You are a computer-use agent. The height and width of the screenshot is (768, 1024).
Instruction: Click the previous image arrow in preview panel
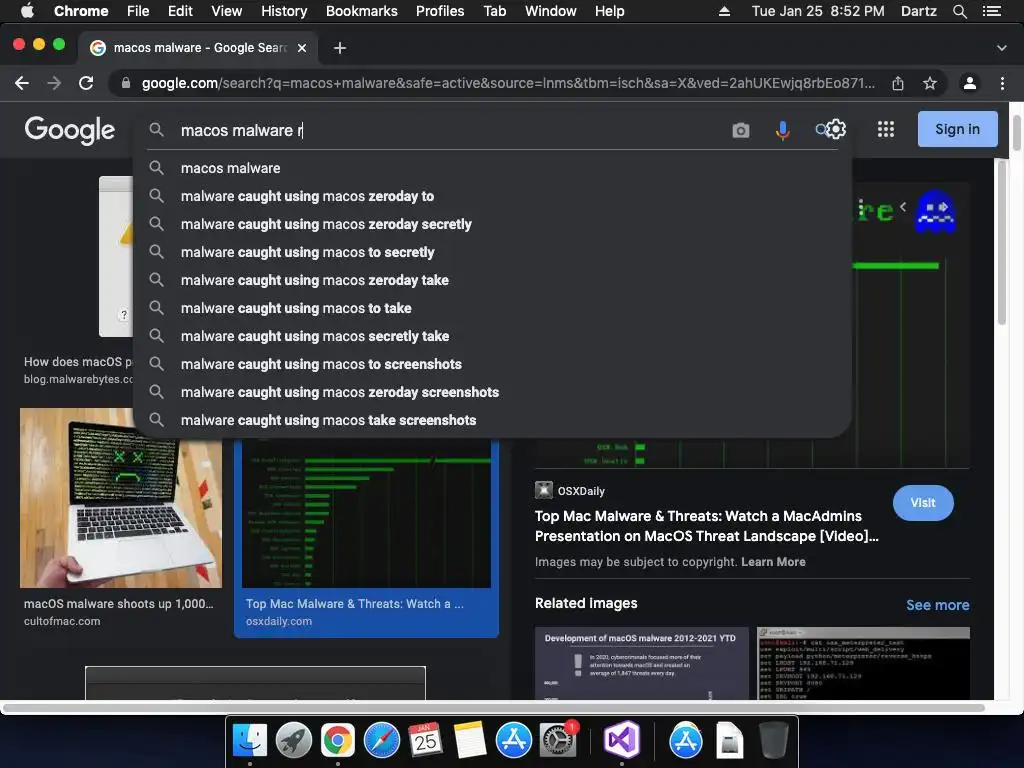(x=903, y=207)
